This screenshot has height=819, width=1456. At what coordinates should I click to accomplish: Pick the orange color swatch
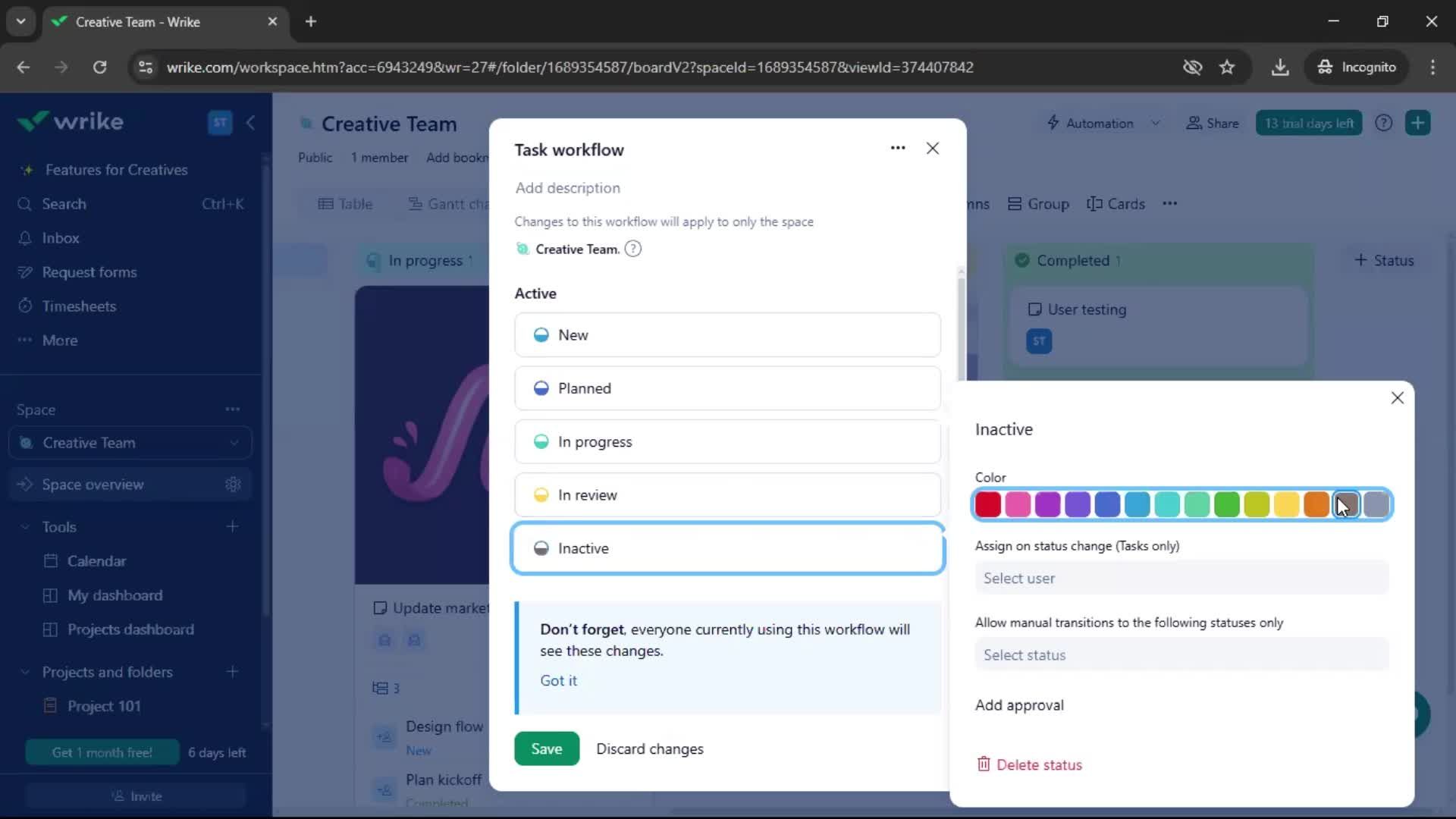[1316, 504]
